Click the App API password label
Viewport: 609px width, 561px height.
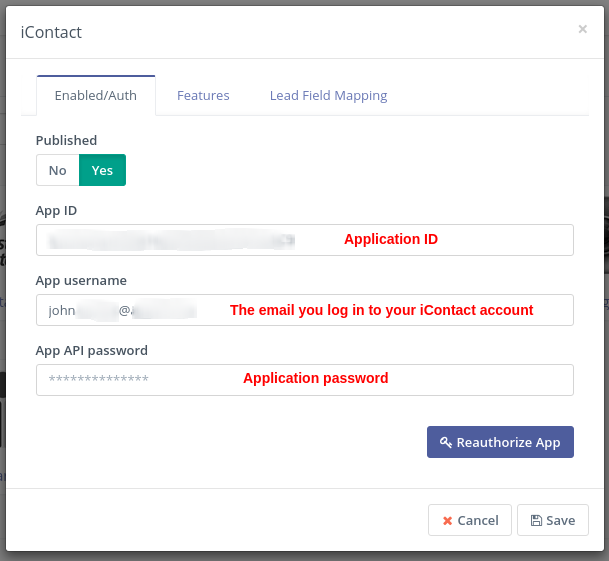pos(91,351)
